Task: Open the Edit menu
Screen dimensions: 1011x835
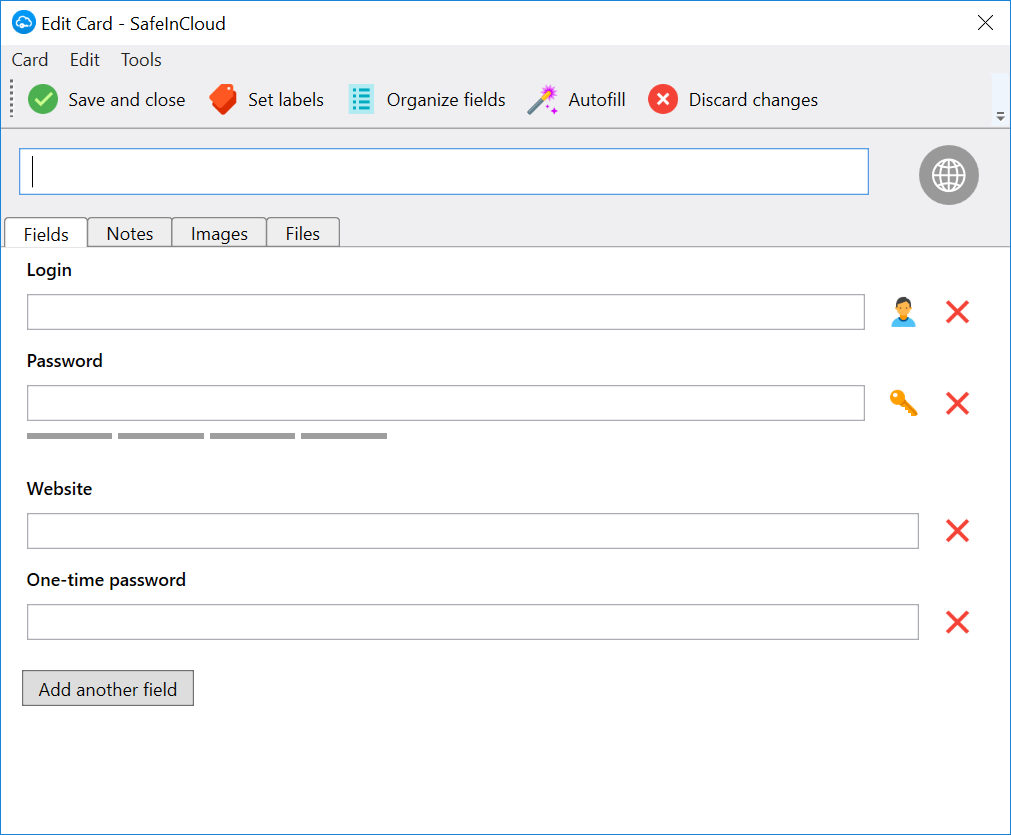Action: pyautogui.click(x=84, y=60)
